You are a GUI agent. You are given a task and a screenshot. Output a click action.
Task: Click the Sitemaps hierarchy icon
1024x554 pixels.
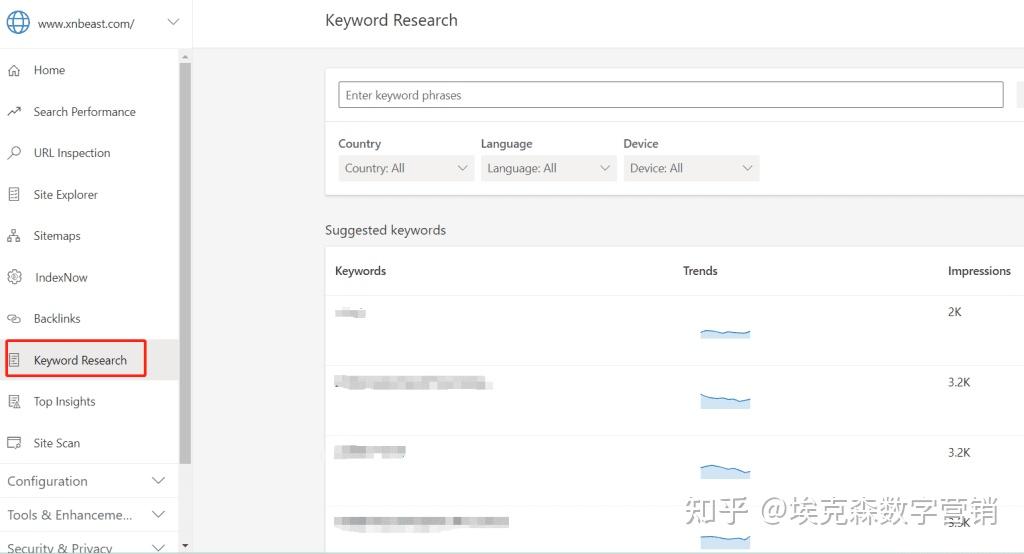14,236
